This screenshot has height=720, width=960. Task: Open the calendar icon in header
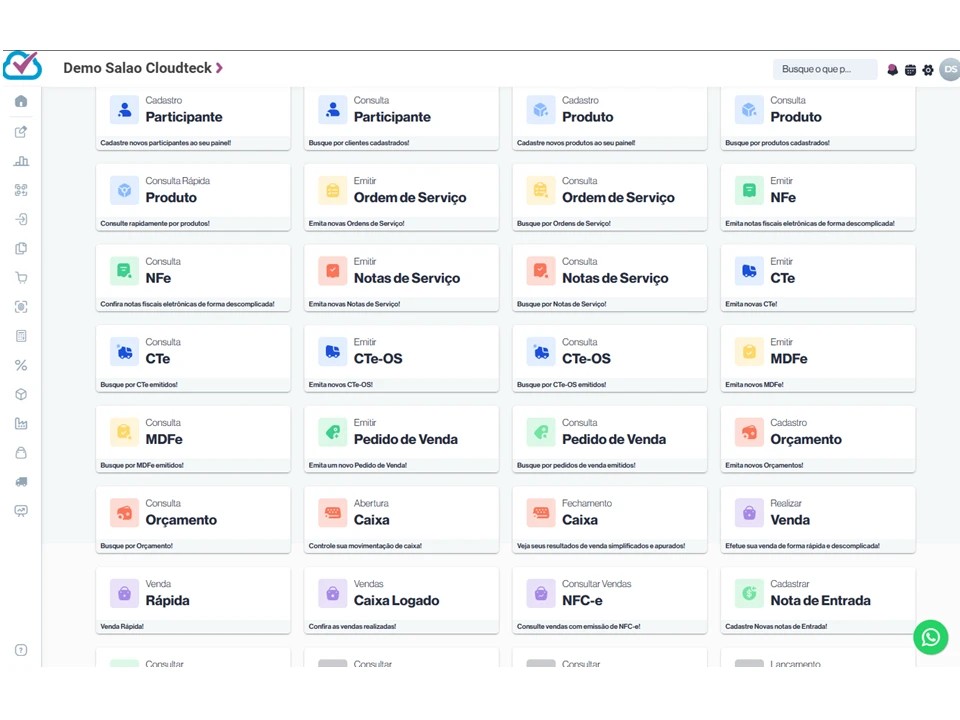tap(910, 70)
